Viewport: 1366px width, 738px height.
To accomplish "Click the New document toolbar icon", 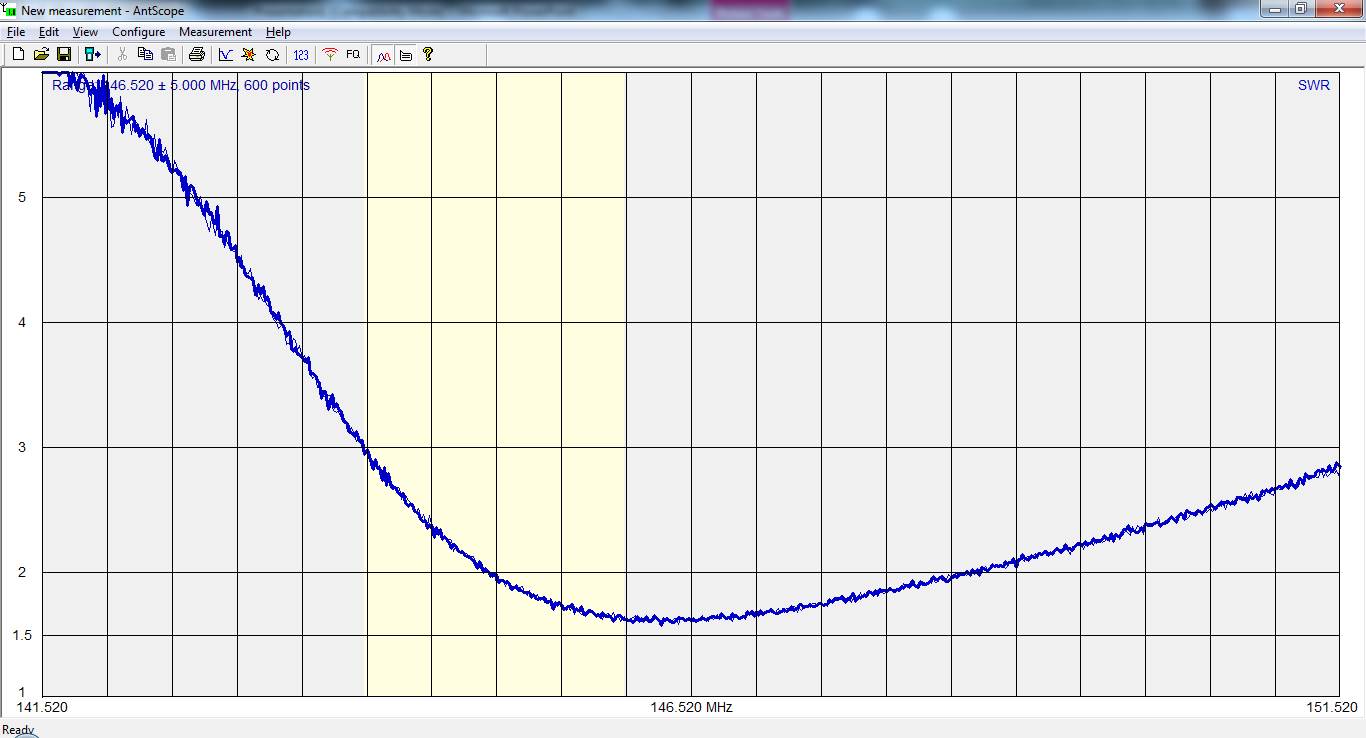I will click(x=18, y=55).
